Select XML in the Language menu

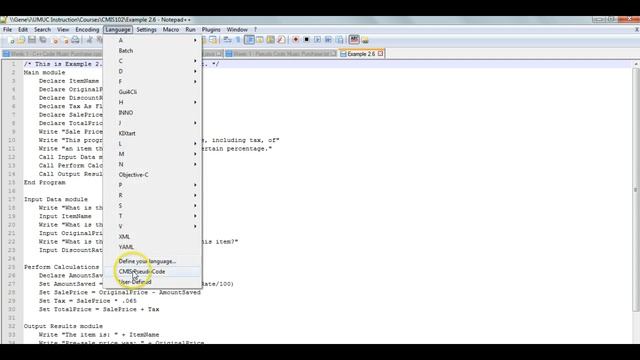(x=152, y=237)
